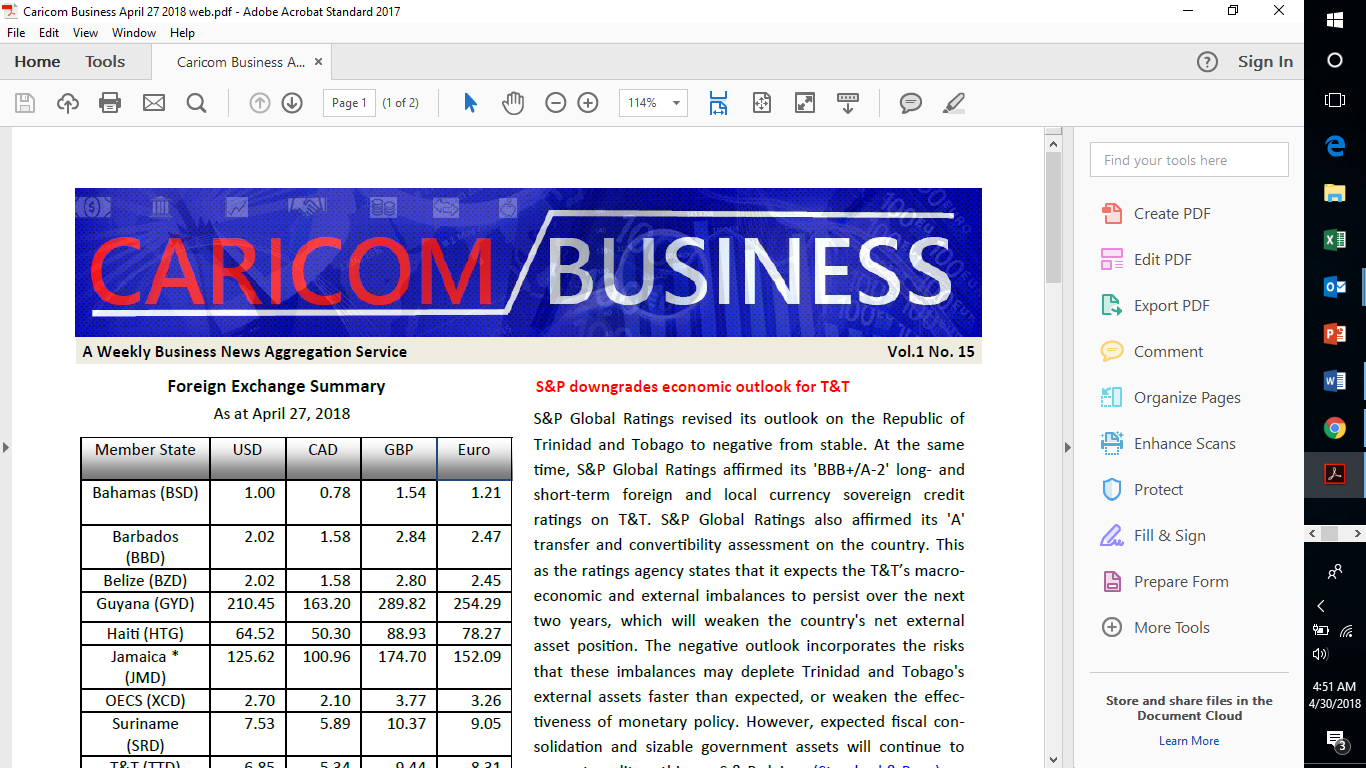Open the Learn More link
The image size is (1366, 768).
coord(1188,740)
